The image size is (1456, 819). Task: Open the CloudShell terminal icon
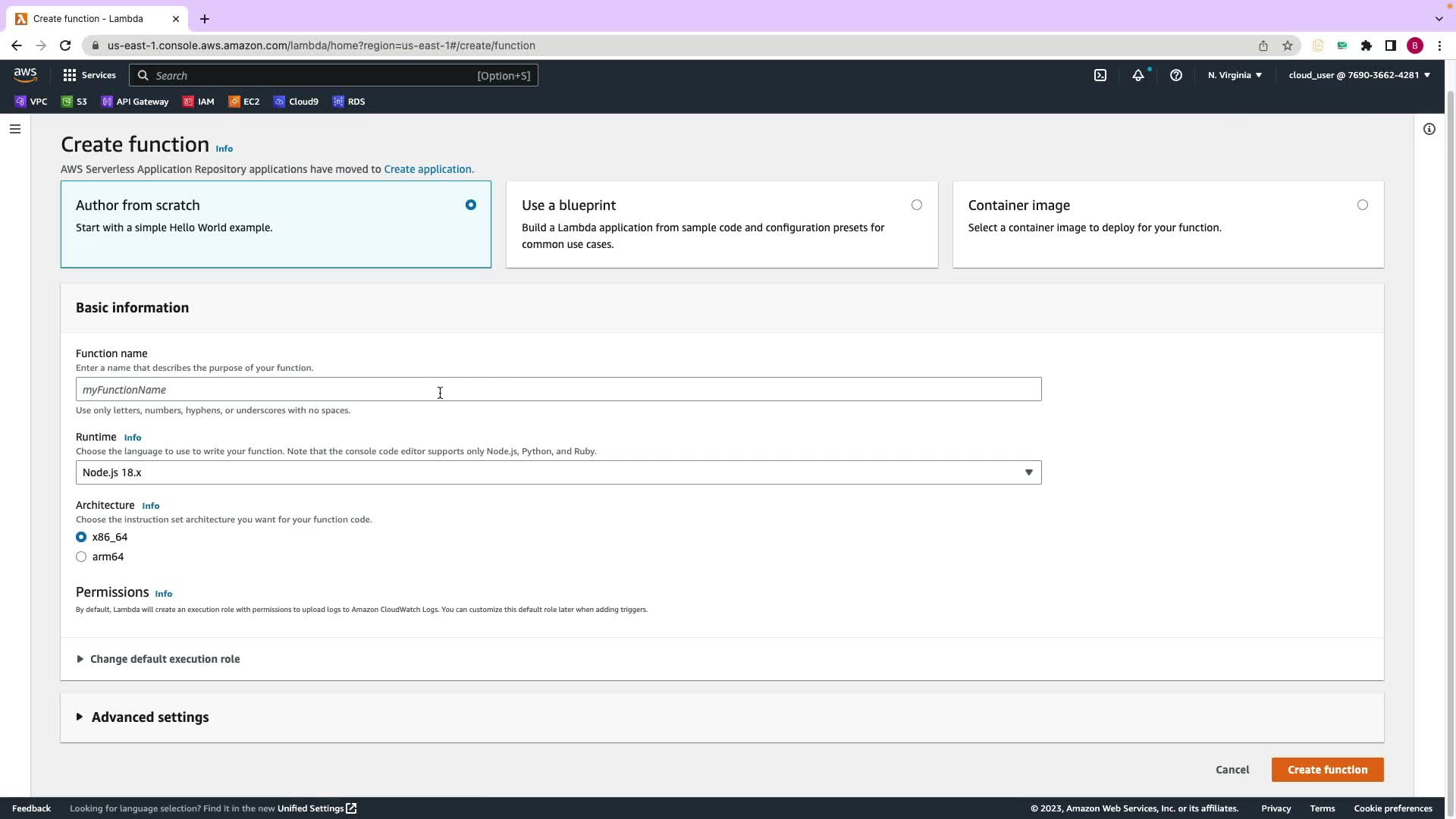click(x=1100, y=75)
